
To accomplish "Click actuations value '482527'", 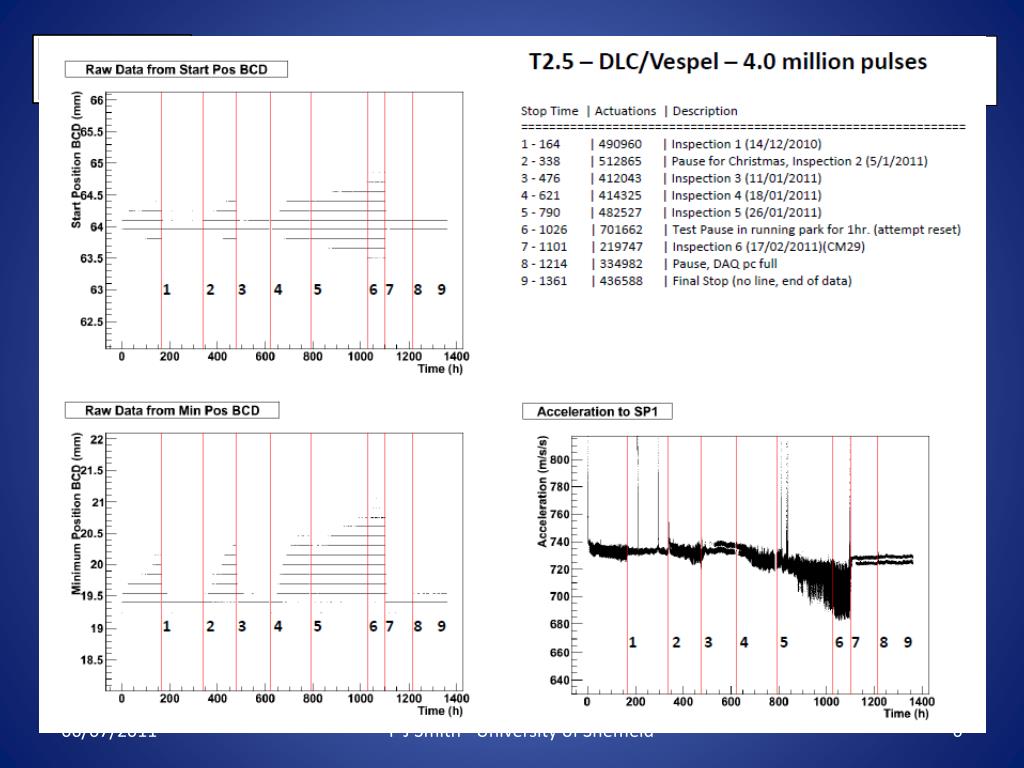I will (x=620, y=212).
